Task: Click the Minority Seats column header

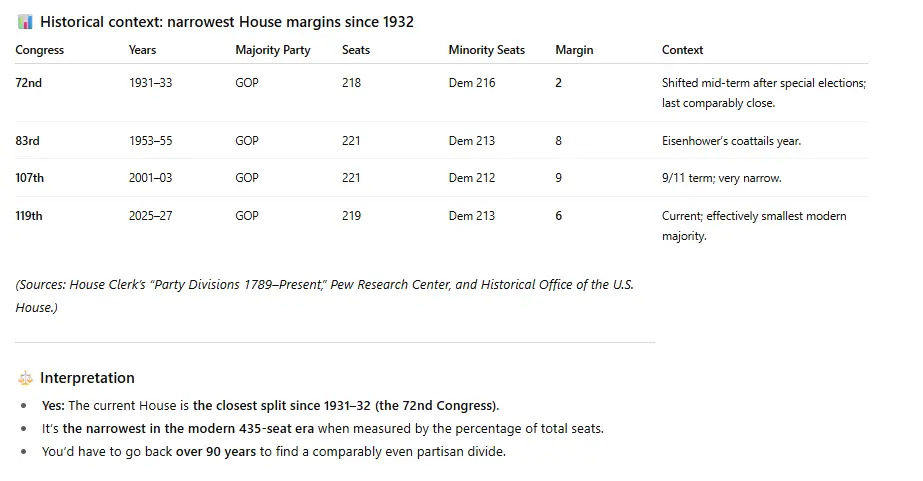Action: [486, 50]
